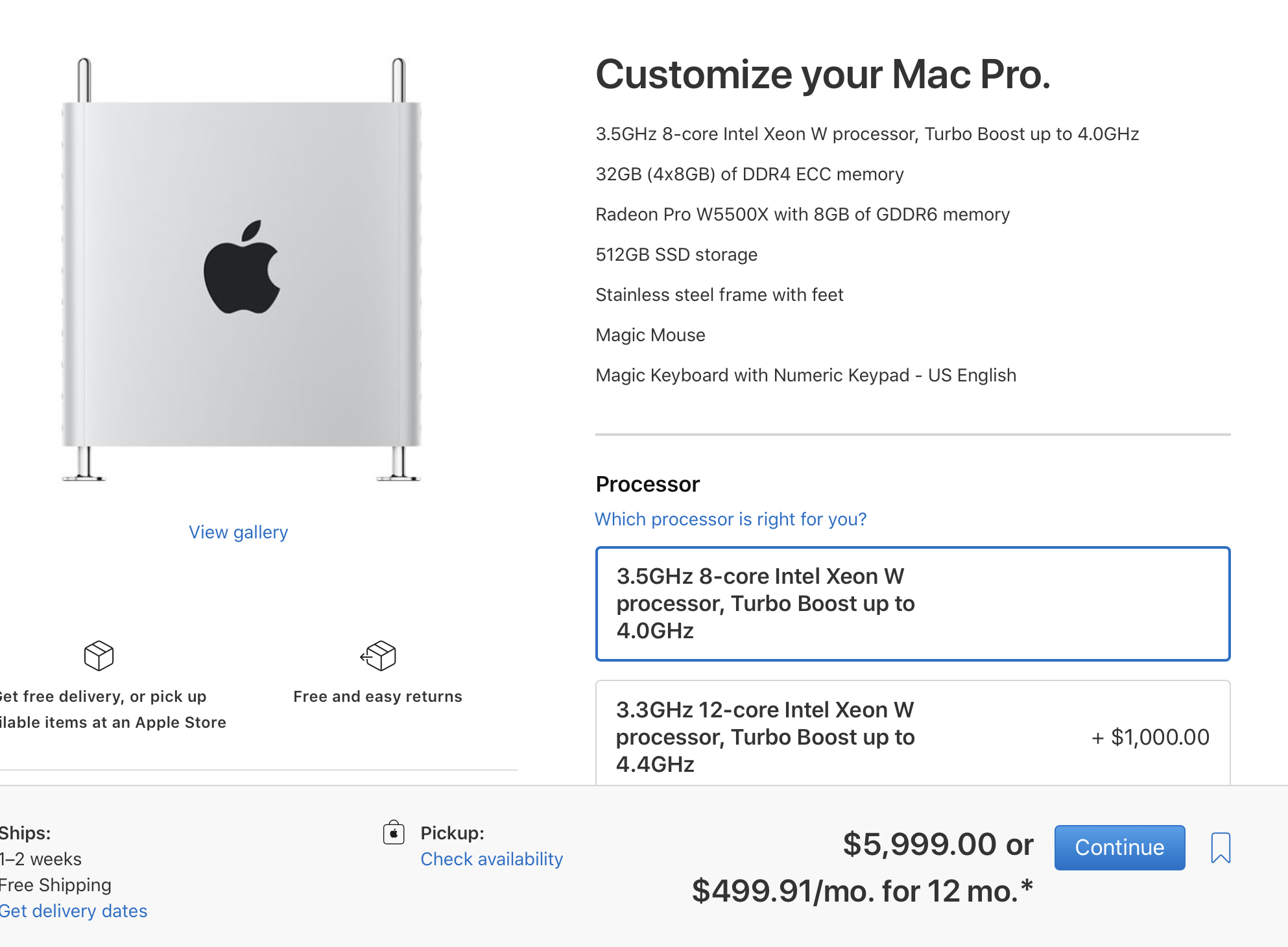Click the free delivery box icon

pyautogui.click(x=99, y=655)
